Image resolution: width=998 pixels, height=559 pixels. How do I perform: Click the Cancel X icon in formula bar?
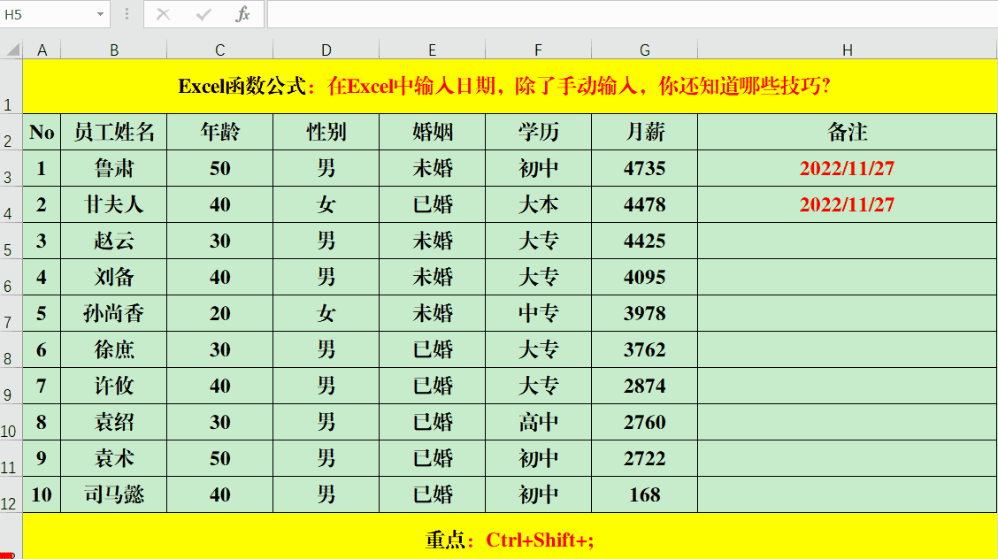(x=163, y=14)
